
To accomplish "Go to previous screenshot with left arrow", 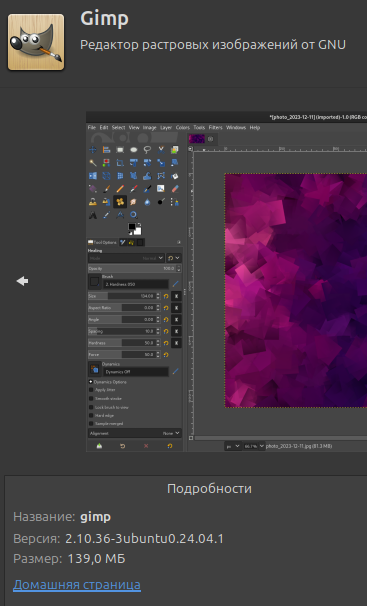I will 22,281.
